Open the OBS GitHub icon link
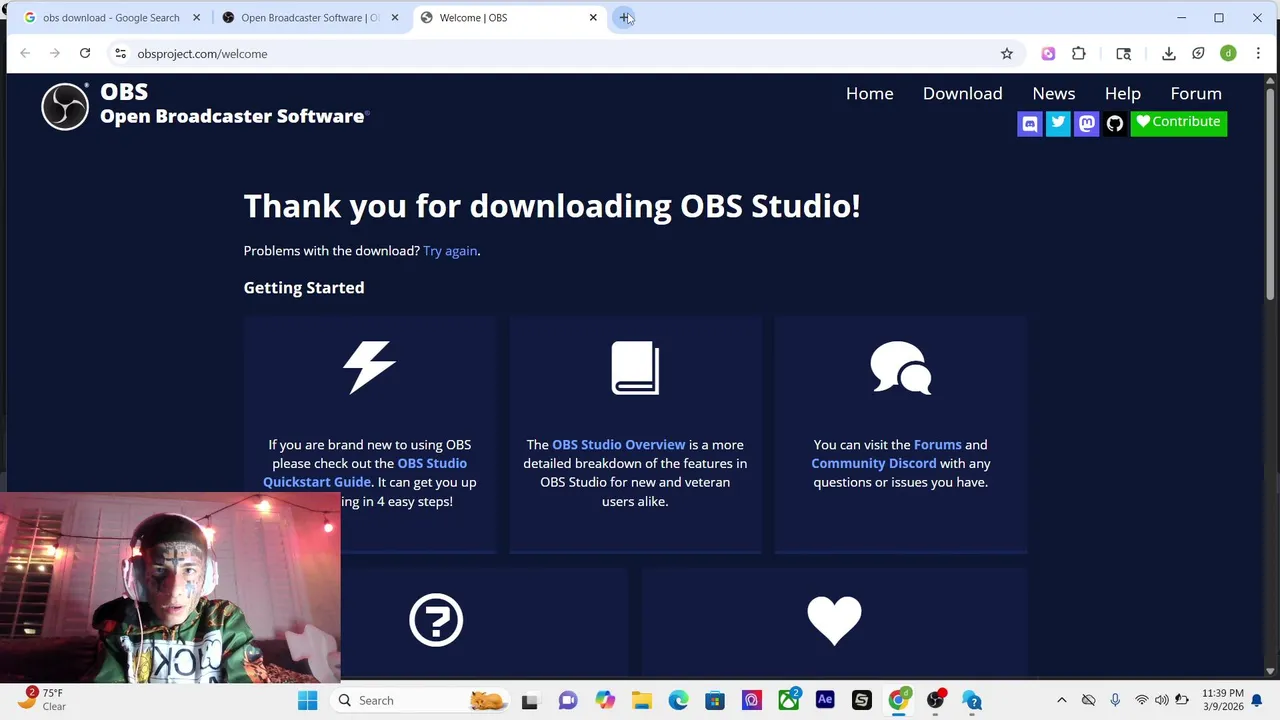The width and height of the screenshot is (1280, 720). (1114, 123)
